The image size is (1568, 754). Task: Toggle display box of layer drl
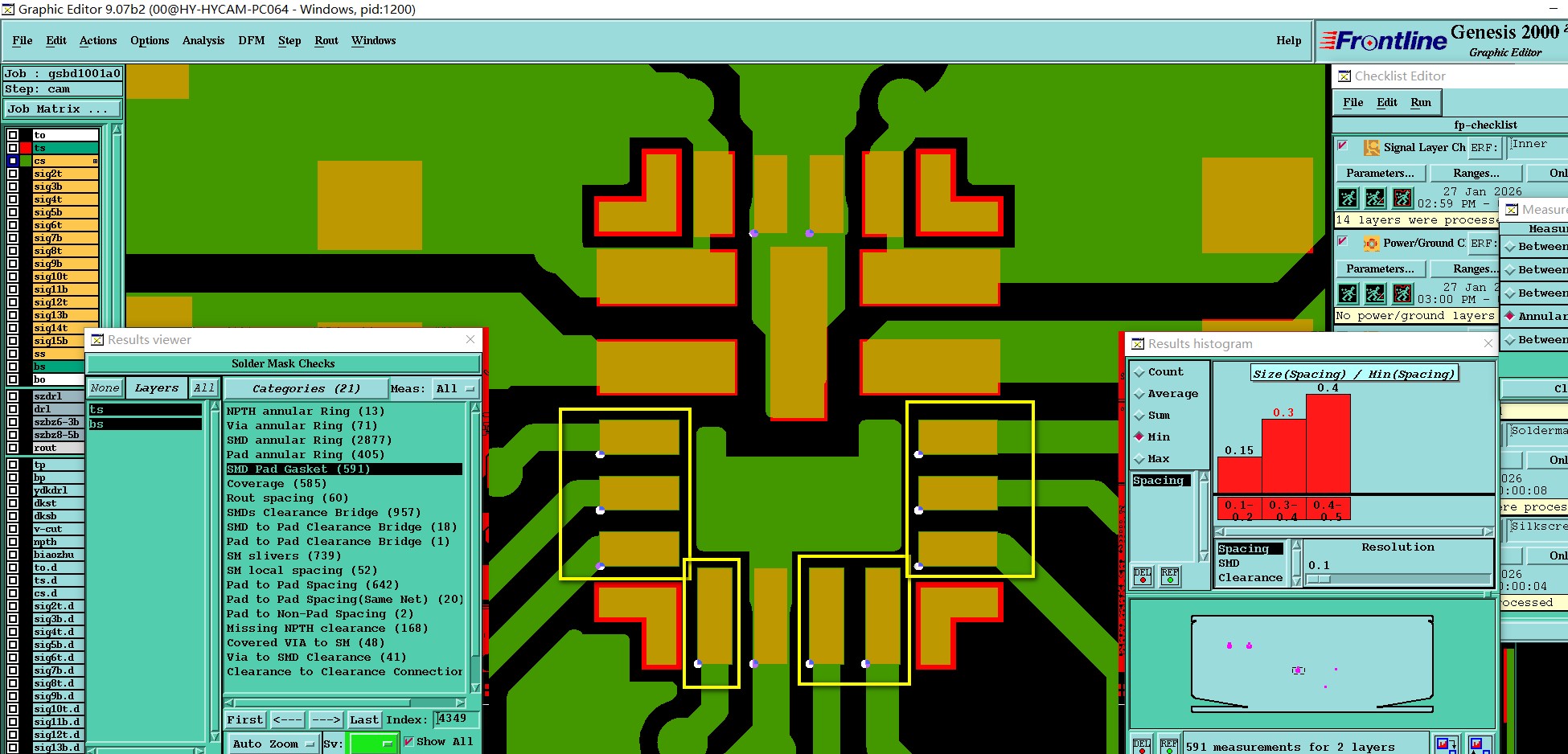(x=13, y=409)
